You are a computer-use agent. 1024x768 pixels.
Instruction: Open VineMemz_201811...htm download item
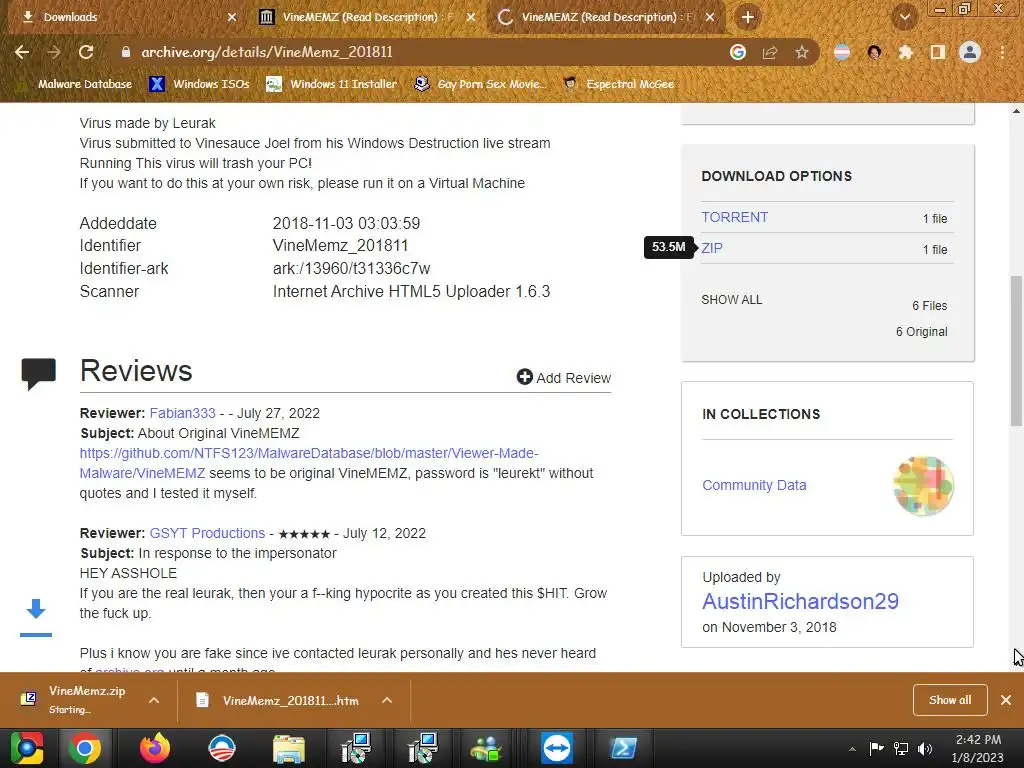click(280, 700)
